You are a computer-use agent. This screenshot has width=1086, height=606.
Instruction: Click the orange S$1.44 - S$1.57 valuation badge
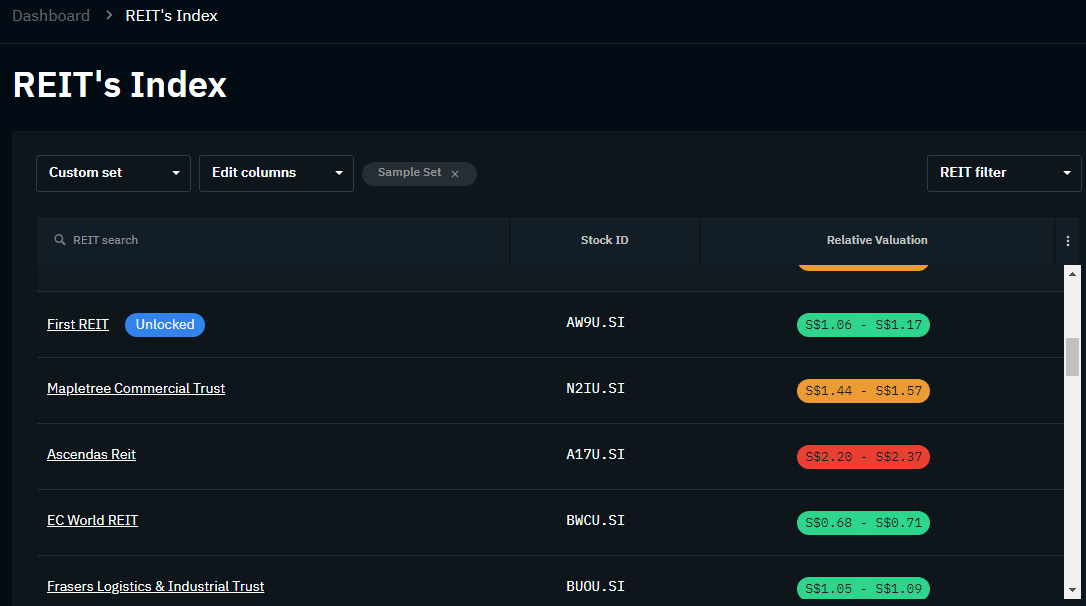point(863,391)
